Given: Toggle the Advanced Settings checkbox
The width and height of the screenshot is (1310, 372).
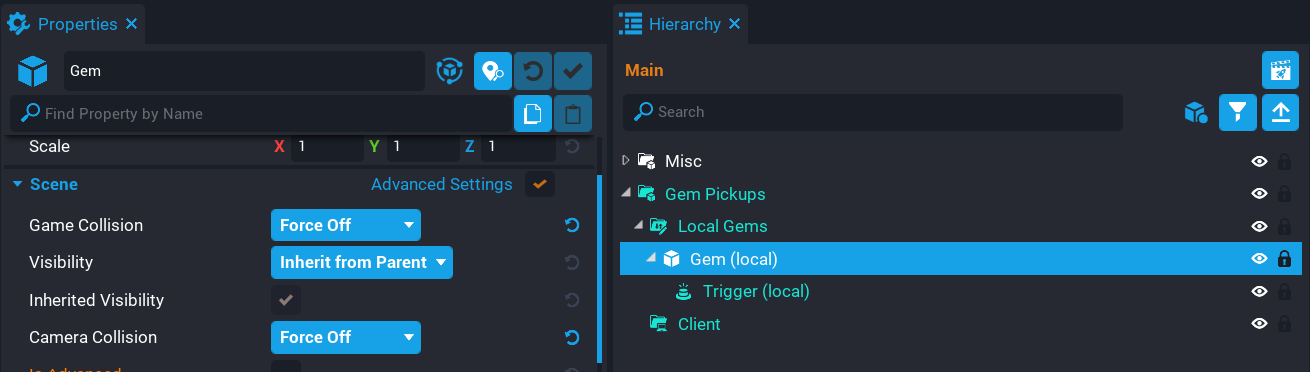Looking at the screenshot, I should tap(540, 184).
